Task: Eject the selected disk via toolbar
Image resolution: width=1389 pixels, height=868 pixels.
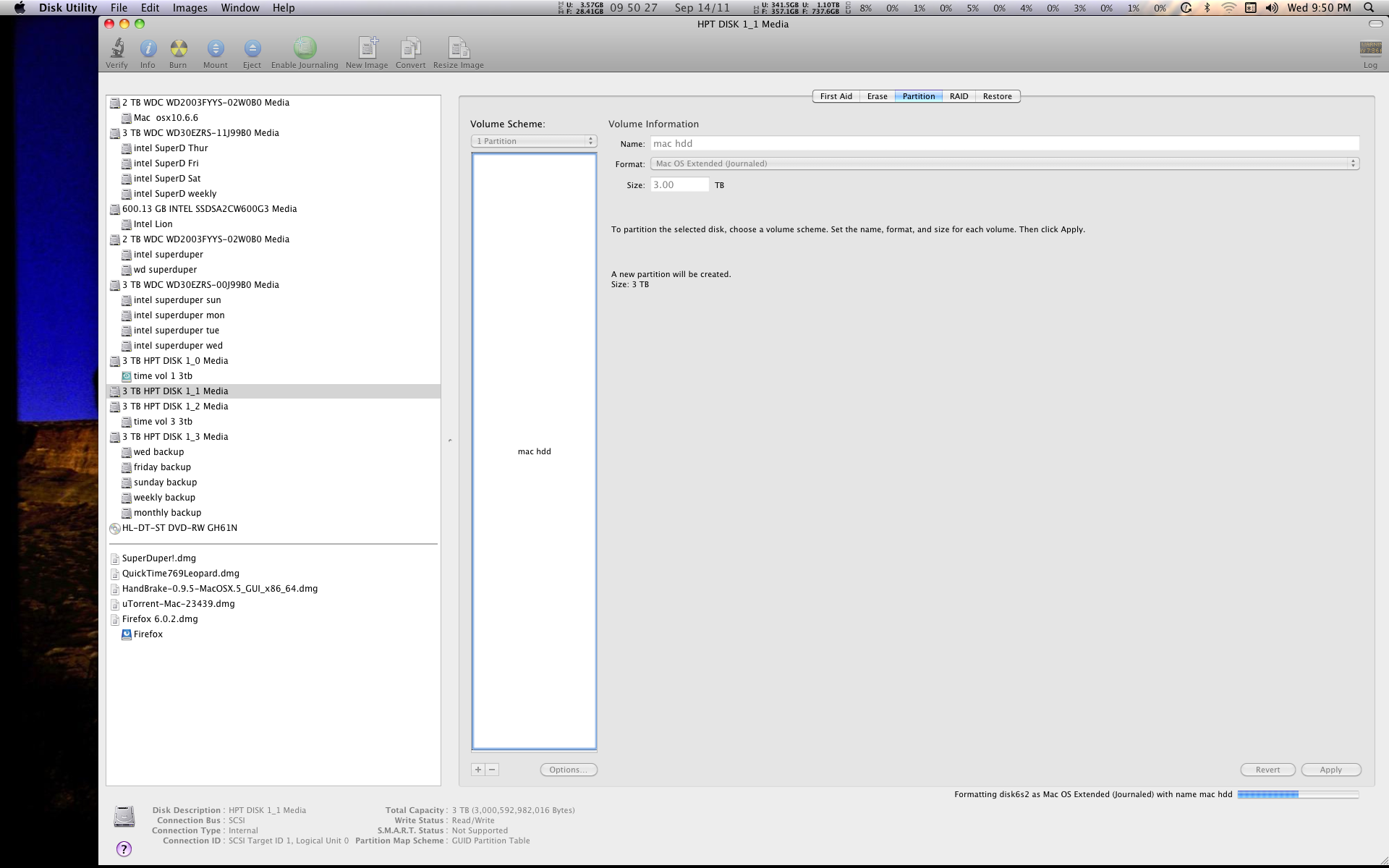Action: [252, 49]
